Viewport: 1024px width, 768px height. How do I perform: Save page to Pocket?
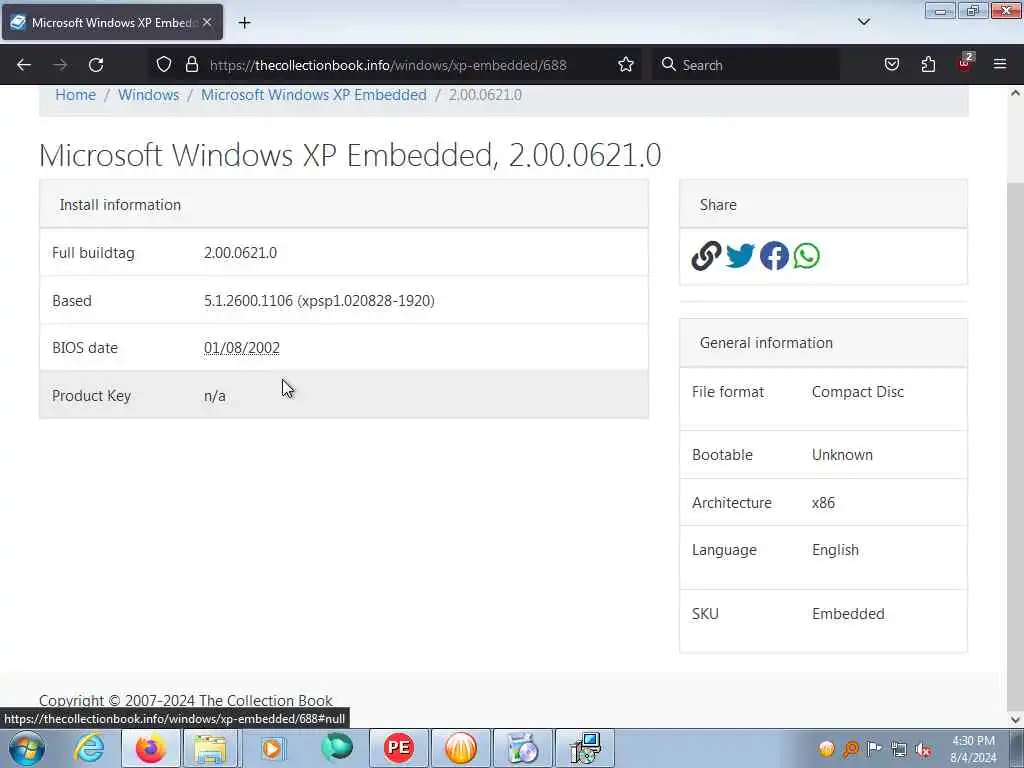pos(891,65)
